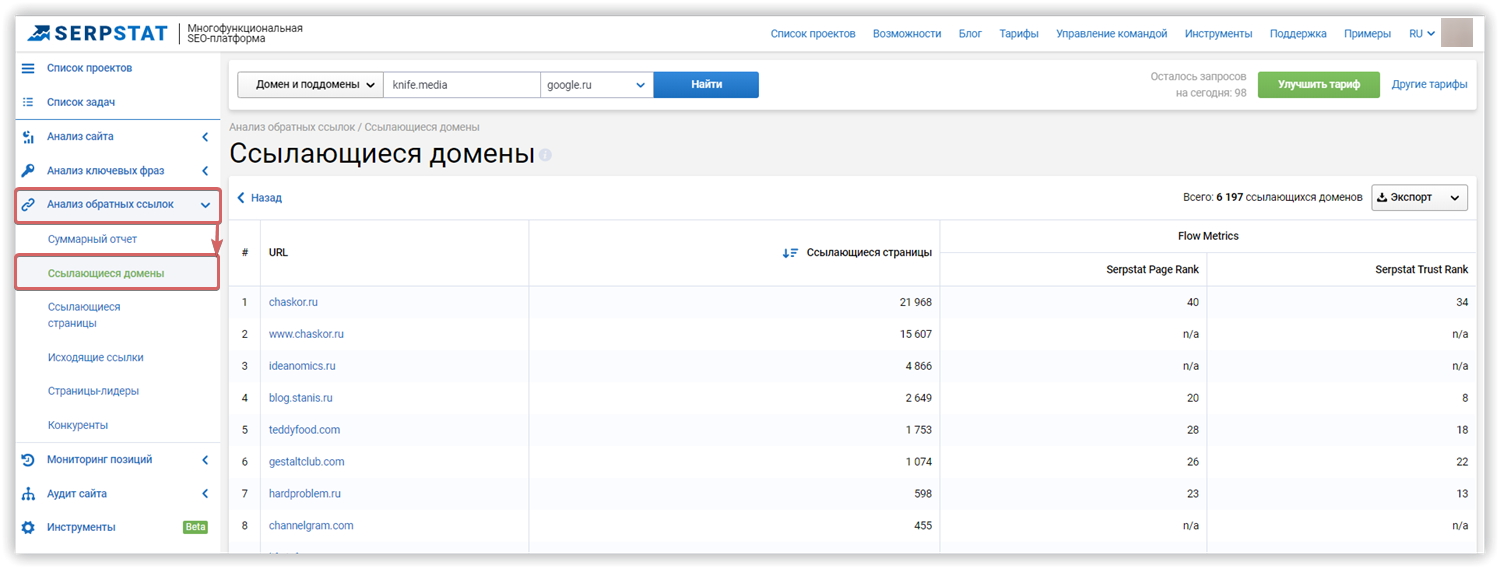The width and height of the screenshot is (1500, 569).
Task: Go back via the Назад link
Action: point(260,198)
